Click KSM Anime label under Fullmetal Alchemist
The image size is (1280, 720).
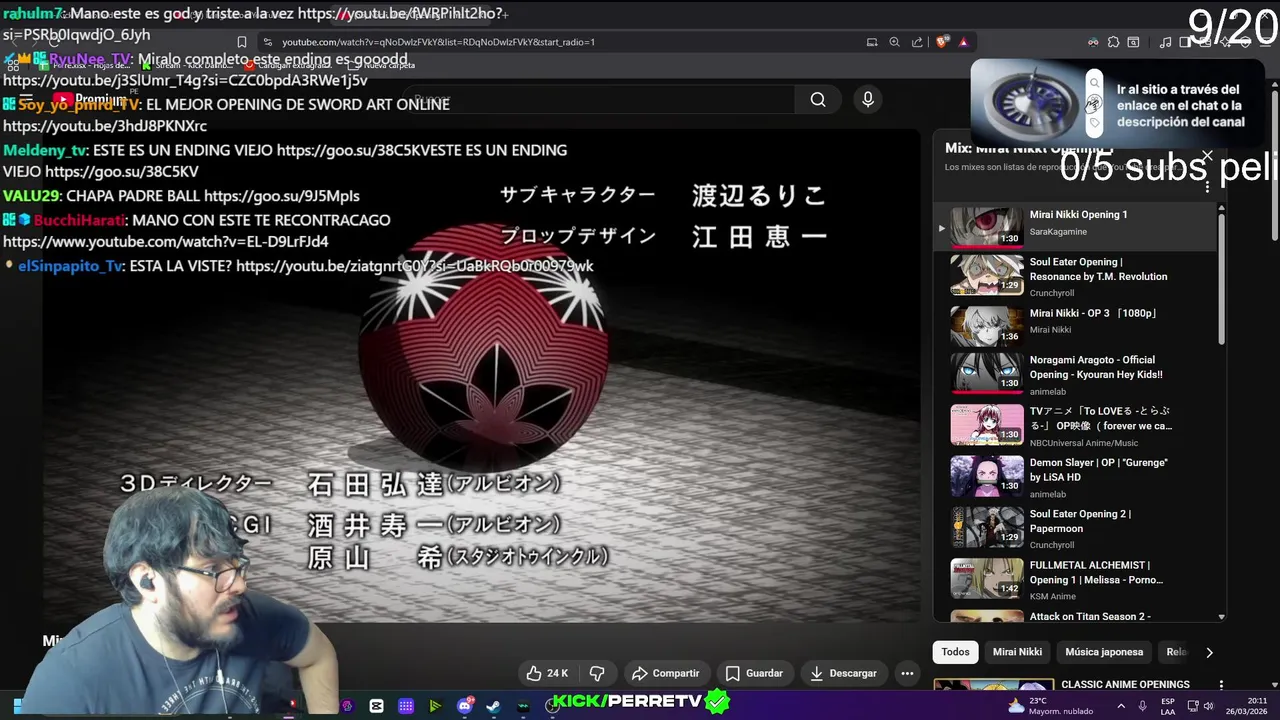point(1052,596)
